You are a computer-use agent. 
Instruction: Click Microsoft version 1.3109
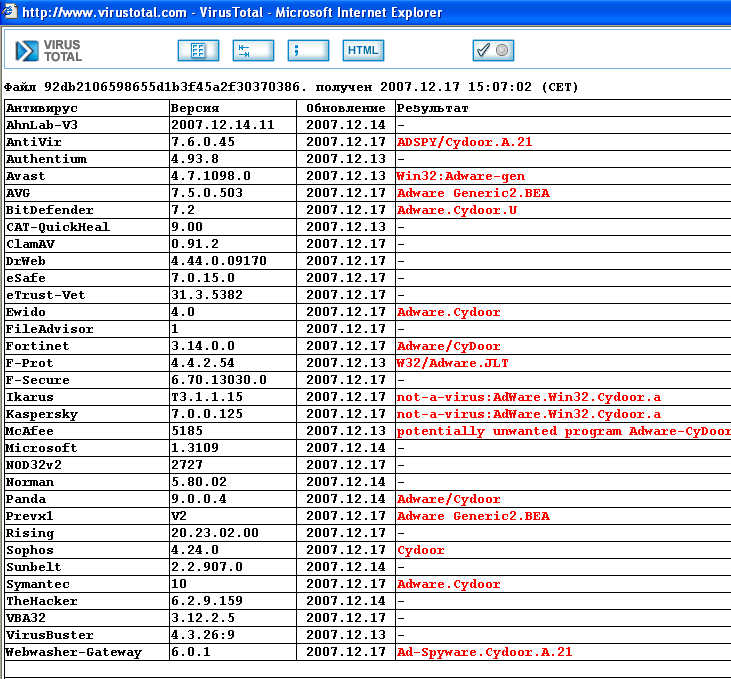[x=194, y=448]
